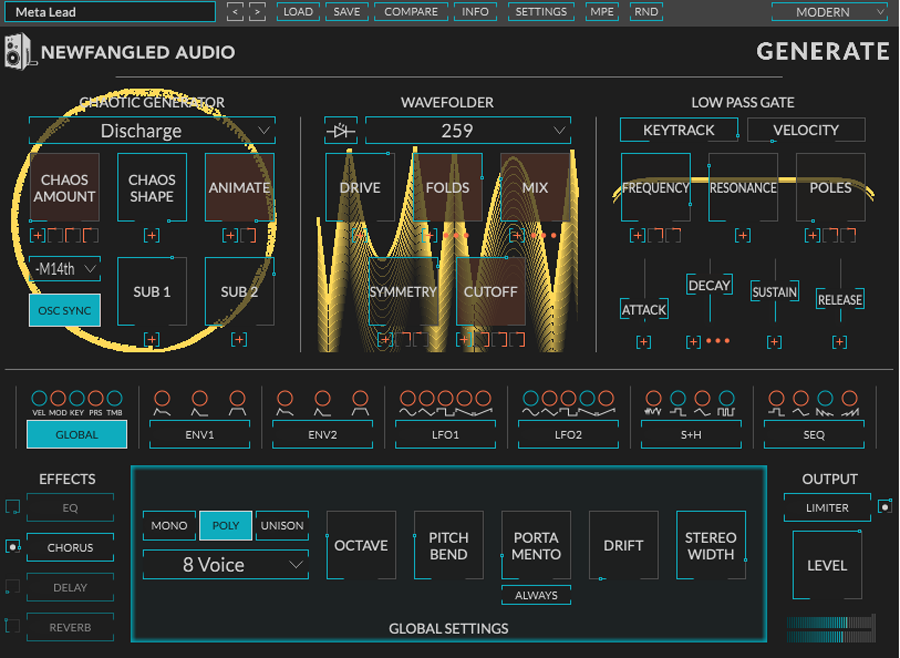Click the first LFO2 sine output circle
Screen dimensions: 900x658
(x=531, y=398)
